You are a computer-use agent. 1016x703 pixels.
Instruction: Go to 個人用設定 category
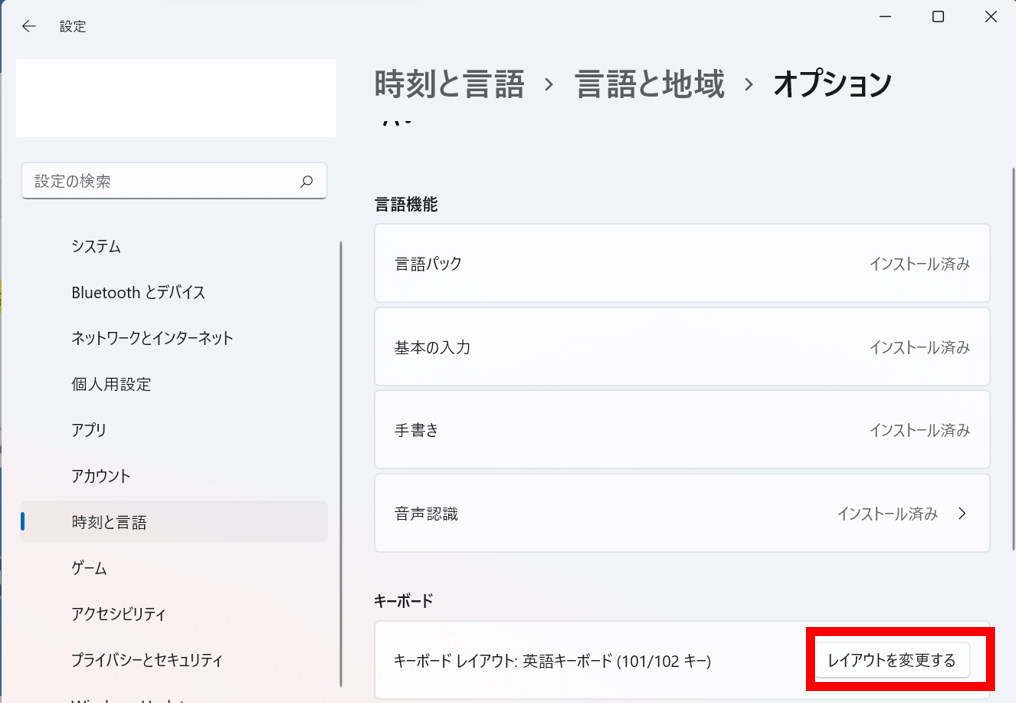111,385
